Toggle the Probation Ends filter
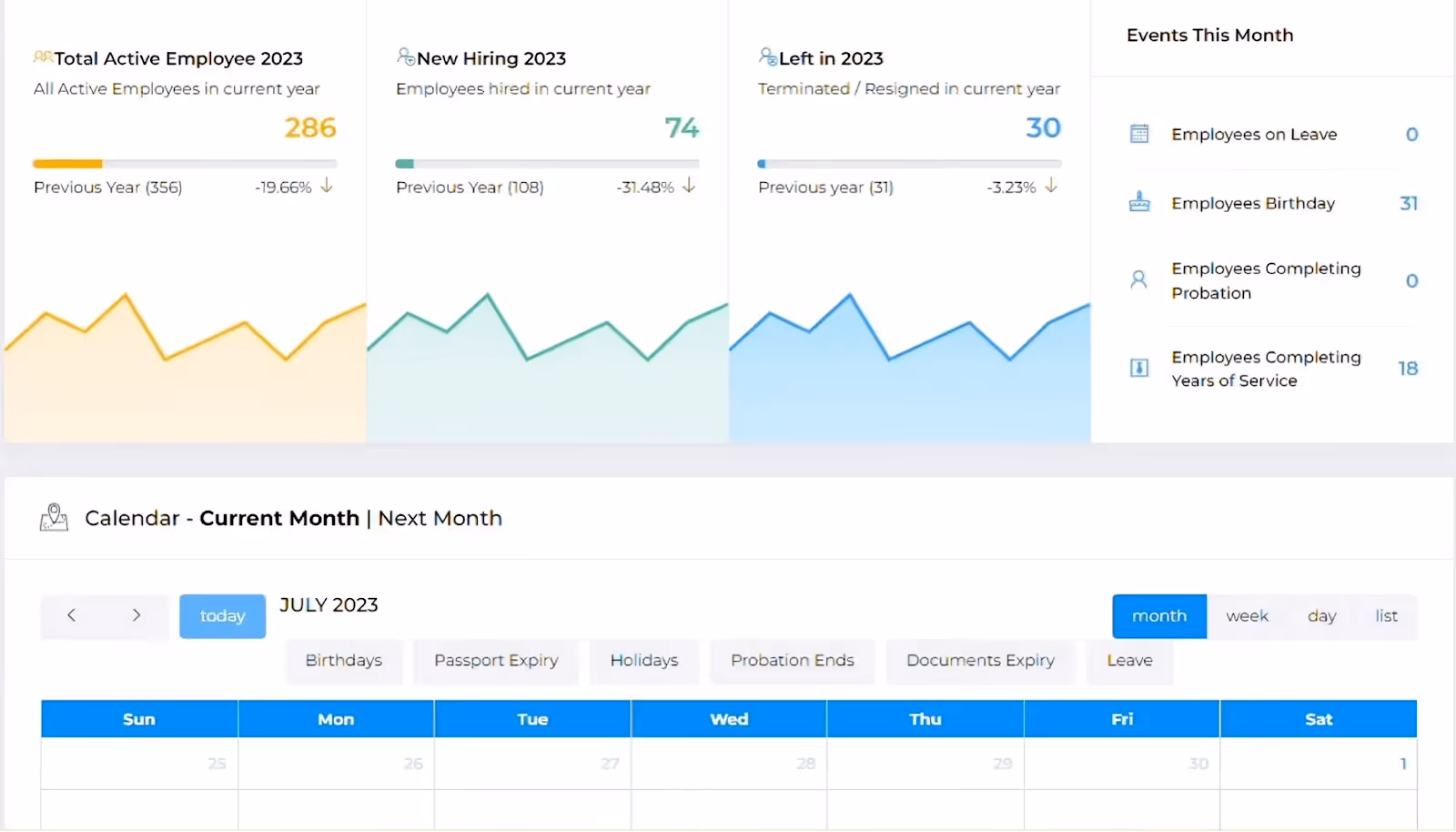The image size is (1456, 832). tap(792, 661)
